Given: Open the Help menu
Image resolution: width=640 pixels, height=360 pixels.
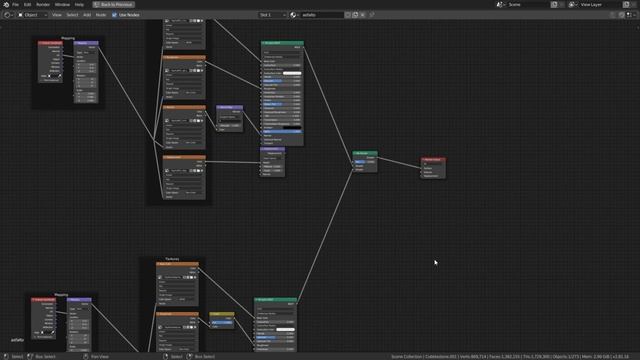Looking at the screenshot, I should click(x=79, y=4).
